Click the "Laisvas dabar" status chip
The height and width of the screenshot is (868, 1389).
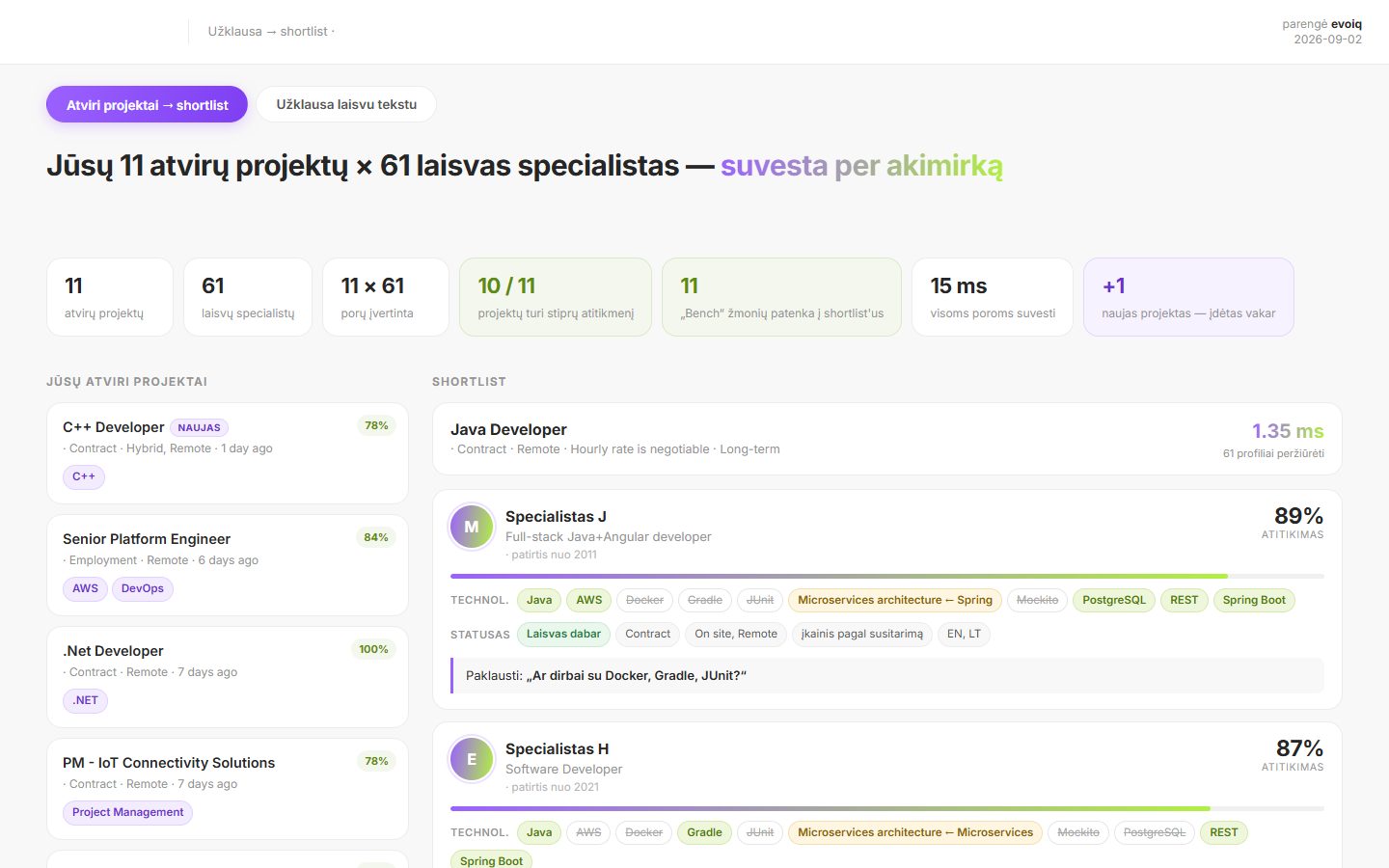pos(563,634)
